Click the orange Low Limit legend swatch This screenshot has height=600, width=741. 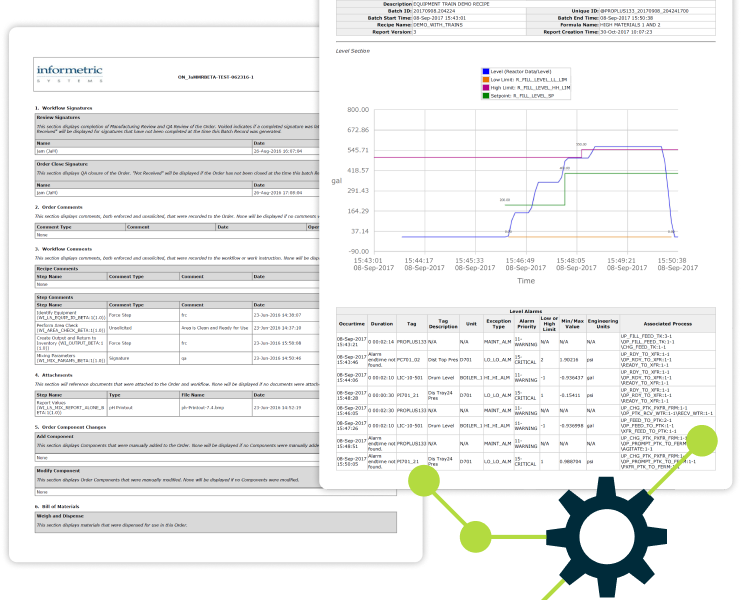(x=486, y=80)
